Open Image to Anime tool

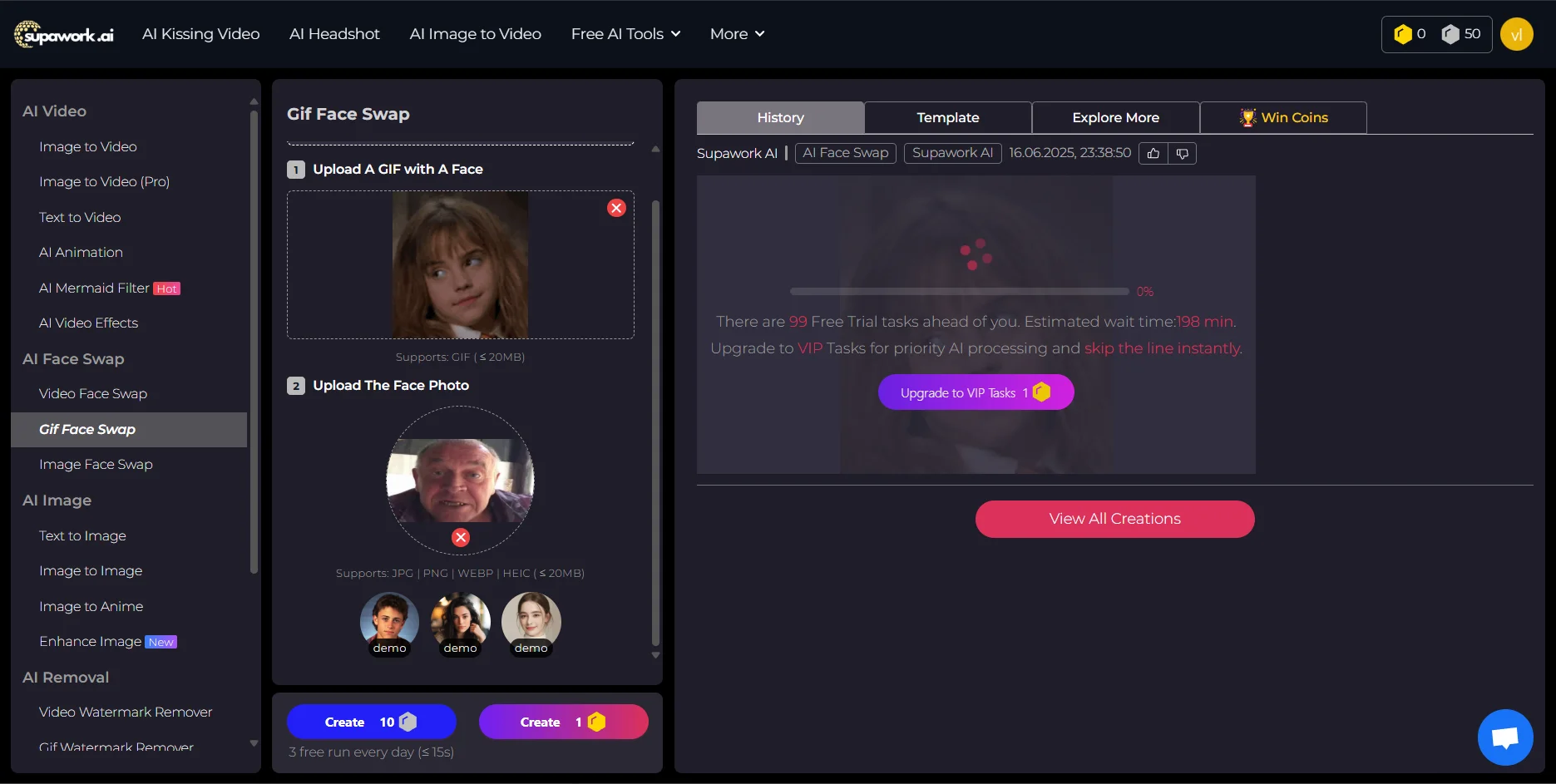coord(91,606)
